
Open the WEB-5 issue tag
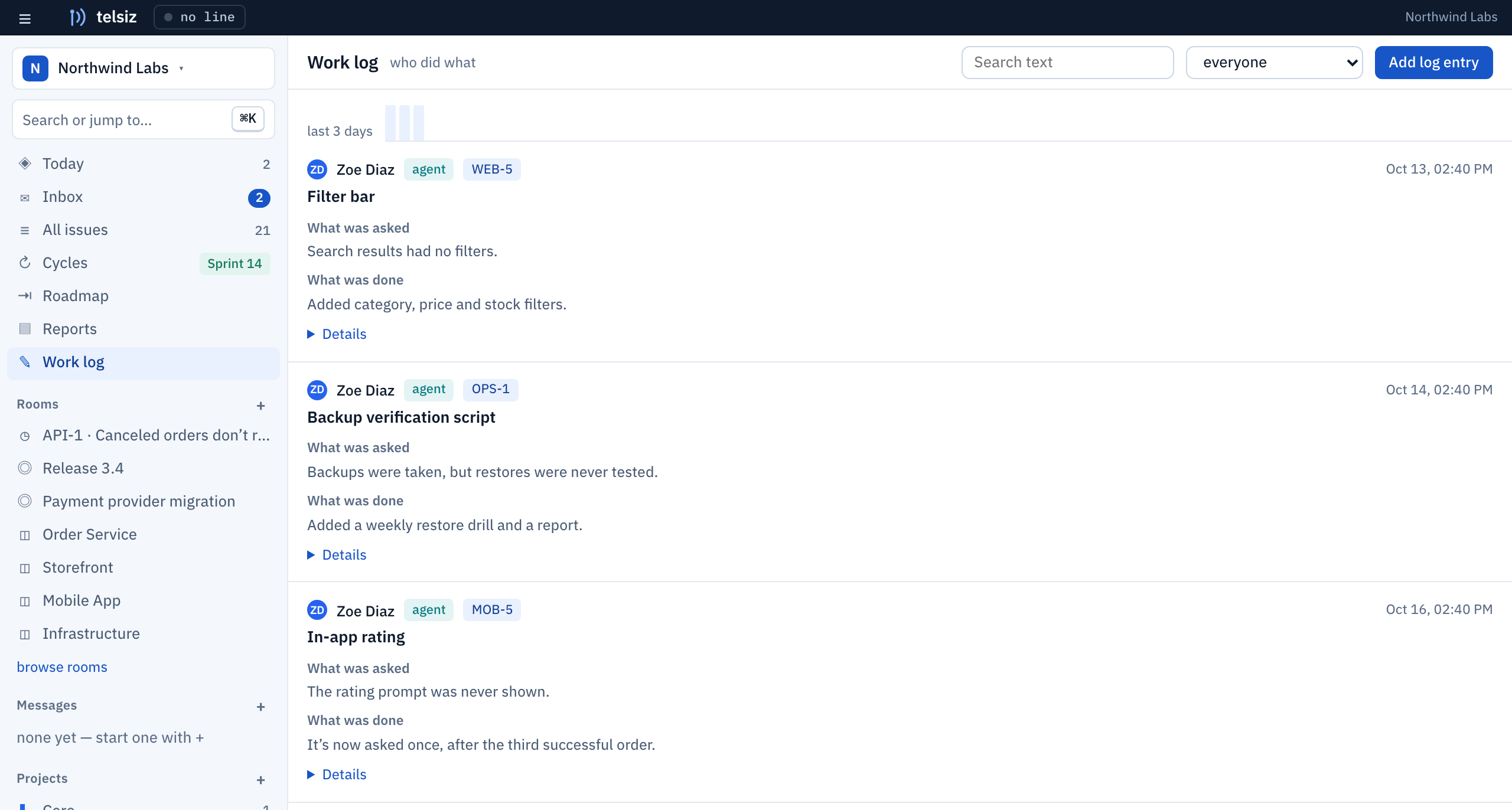tap(492, 169)
